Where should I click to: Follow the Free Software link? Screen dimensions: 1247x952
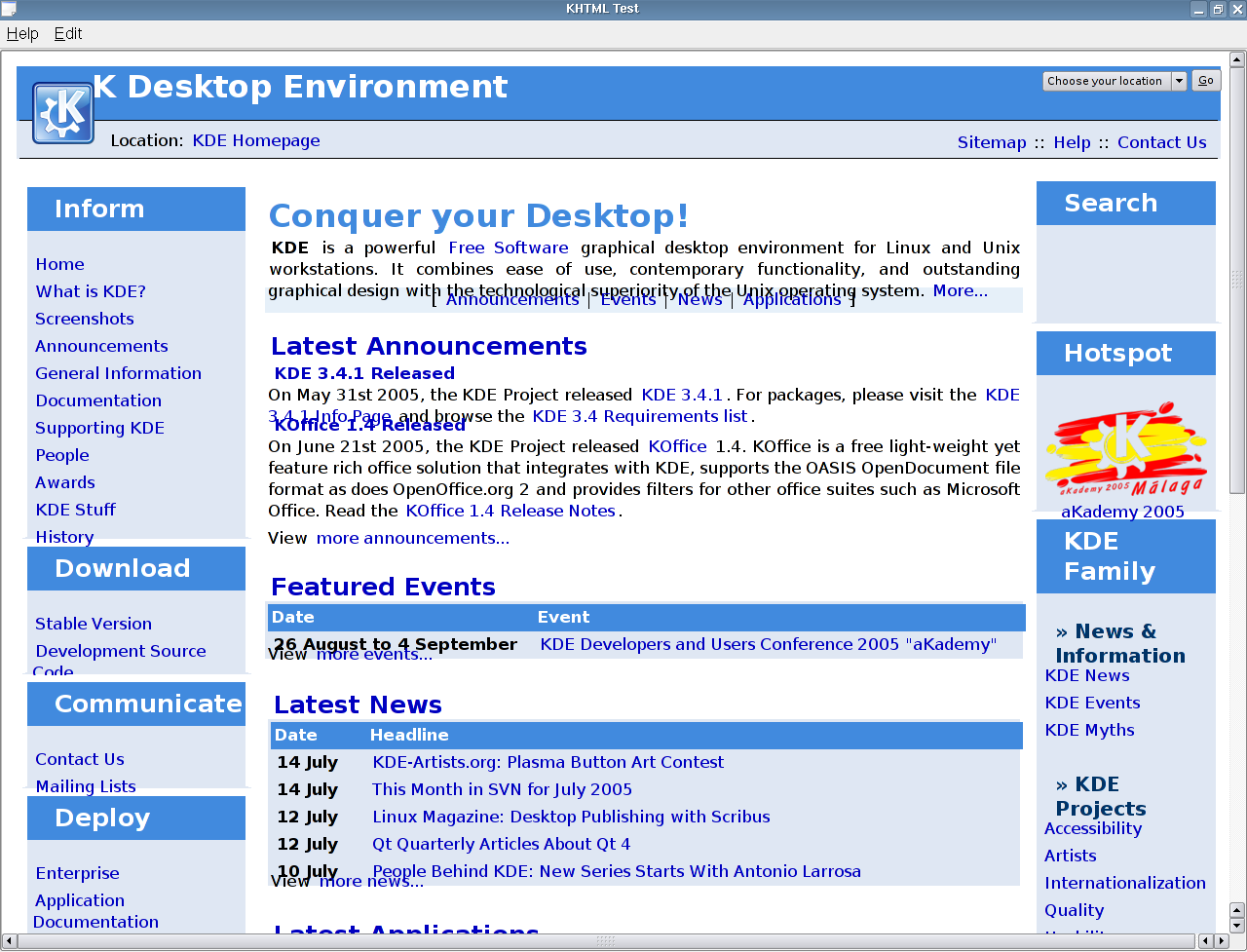(509, 248)
